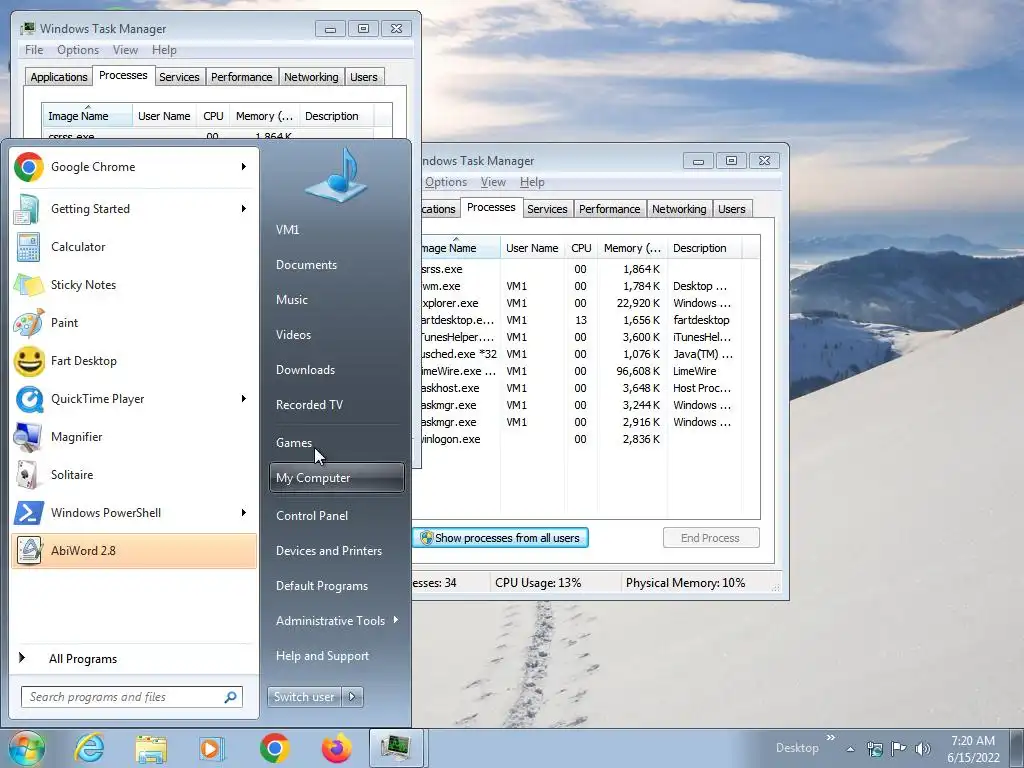The image size is (1024, 768).
Task: Click the Switch user button
Action: tap(305, 697)
